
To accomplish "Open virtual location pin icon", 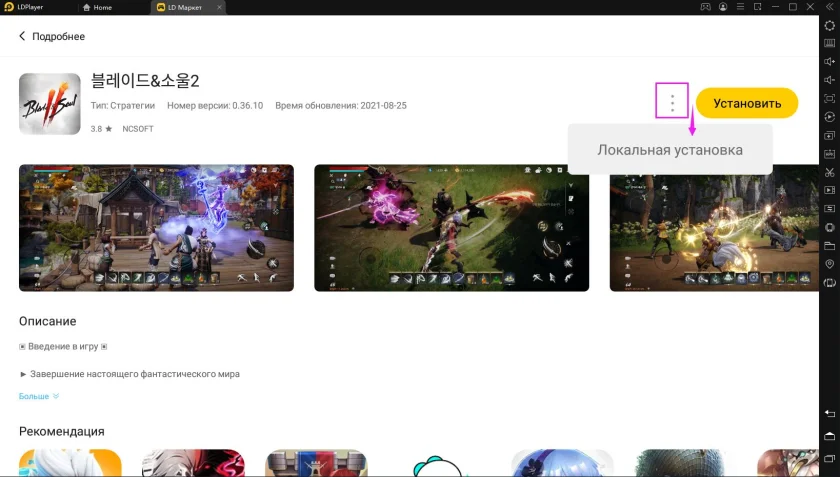I will tap(829, 264).
